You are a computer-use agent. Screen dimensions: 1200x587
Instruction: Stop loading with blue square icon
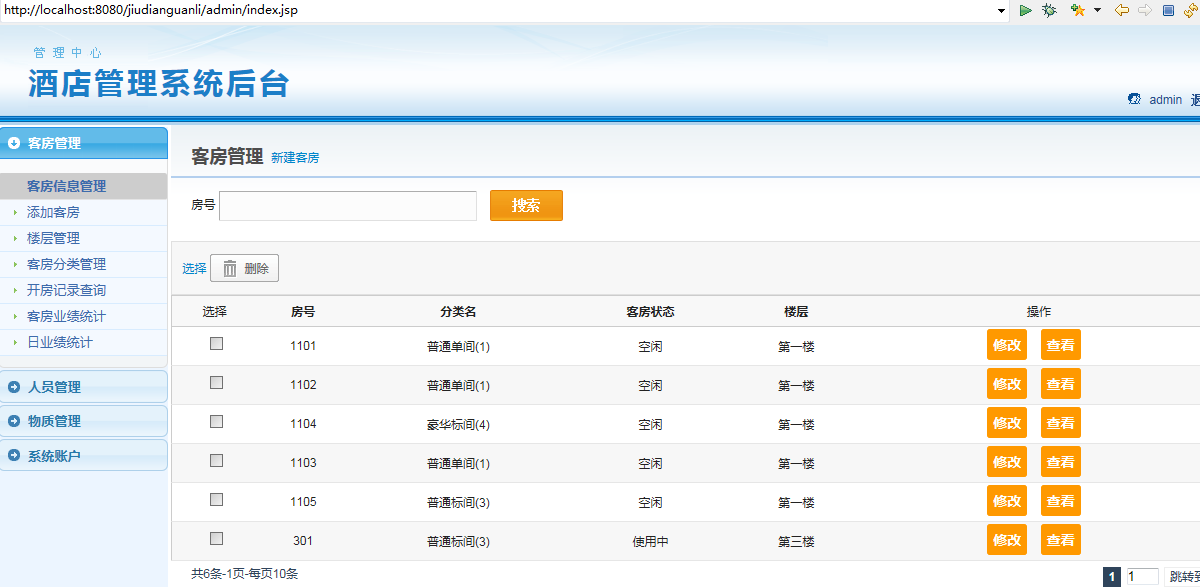tap(1168, 10)
